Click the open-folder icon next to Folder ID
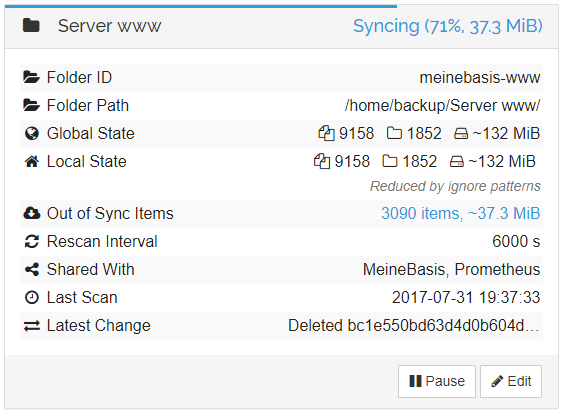This screenshot has width=561, height=411. tap(31, 77)
